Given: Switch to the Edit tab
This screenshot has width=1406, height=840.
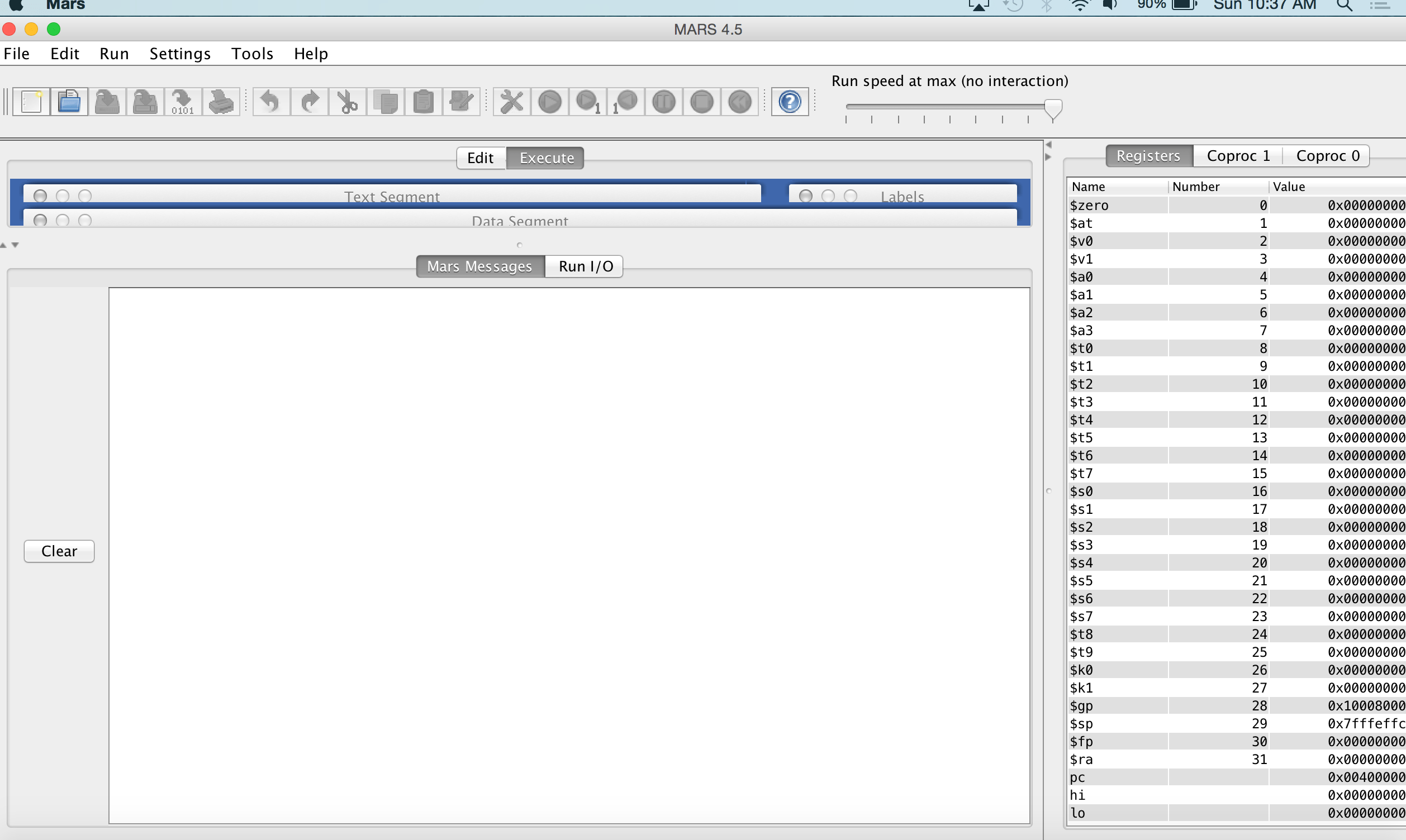Looking at the screenshot, I should coord(480,158).
